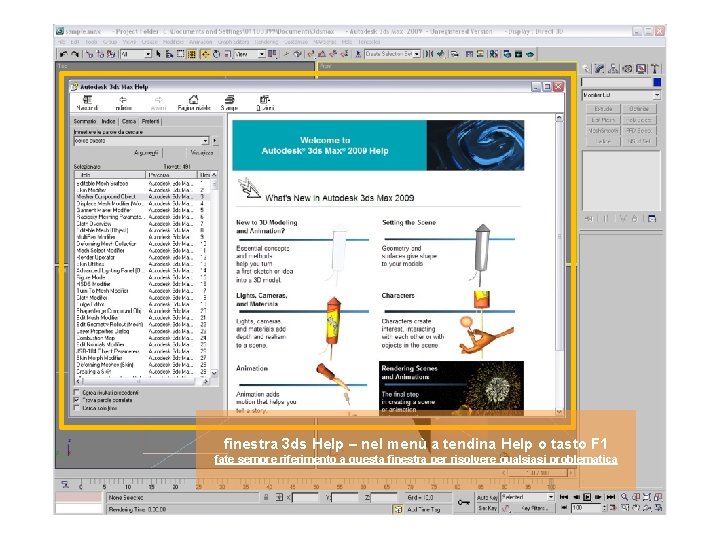The image size is (720, 540).
Task: Select 'Cloth Overview' in search results
Action: (94, 224)
